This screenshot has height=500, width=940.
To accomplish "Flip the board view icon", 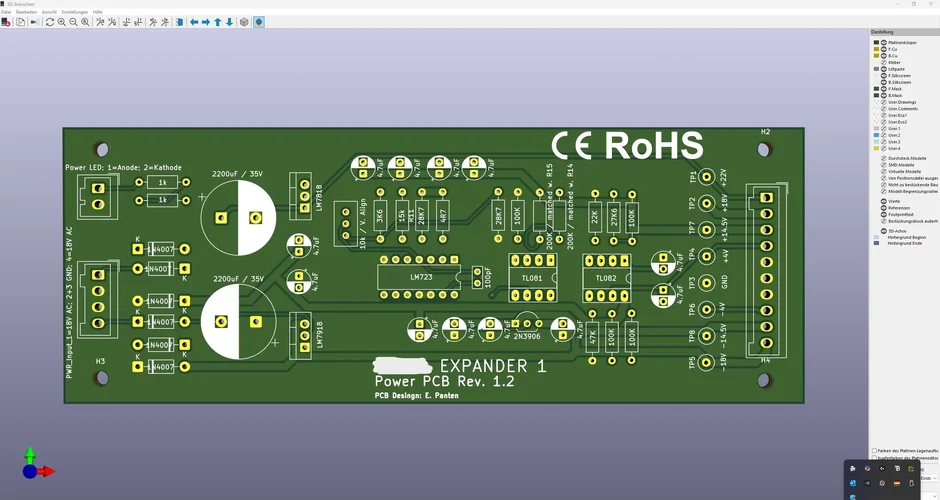I will coord(179,22).
